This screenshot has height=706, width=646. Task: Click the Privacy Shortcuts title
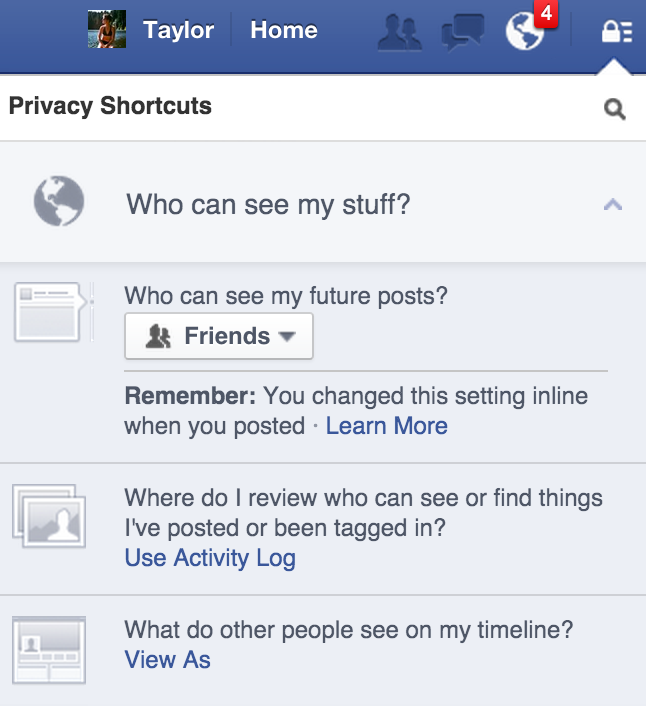pyautogui.click(x=110, y=106)
